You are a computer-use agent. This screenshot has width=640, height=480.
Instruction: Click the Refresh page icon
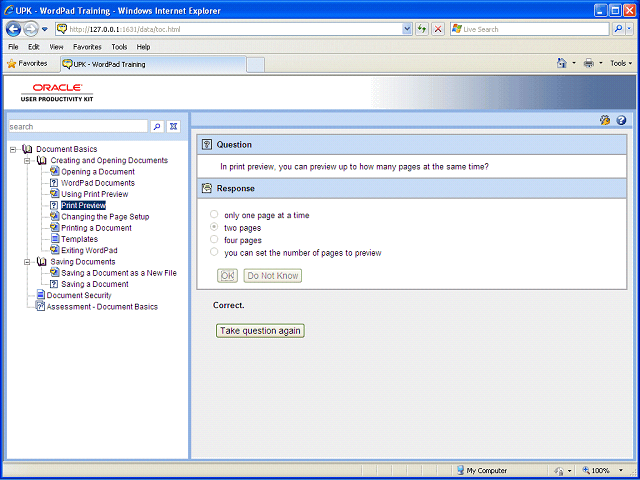[x=422, y=29]
